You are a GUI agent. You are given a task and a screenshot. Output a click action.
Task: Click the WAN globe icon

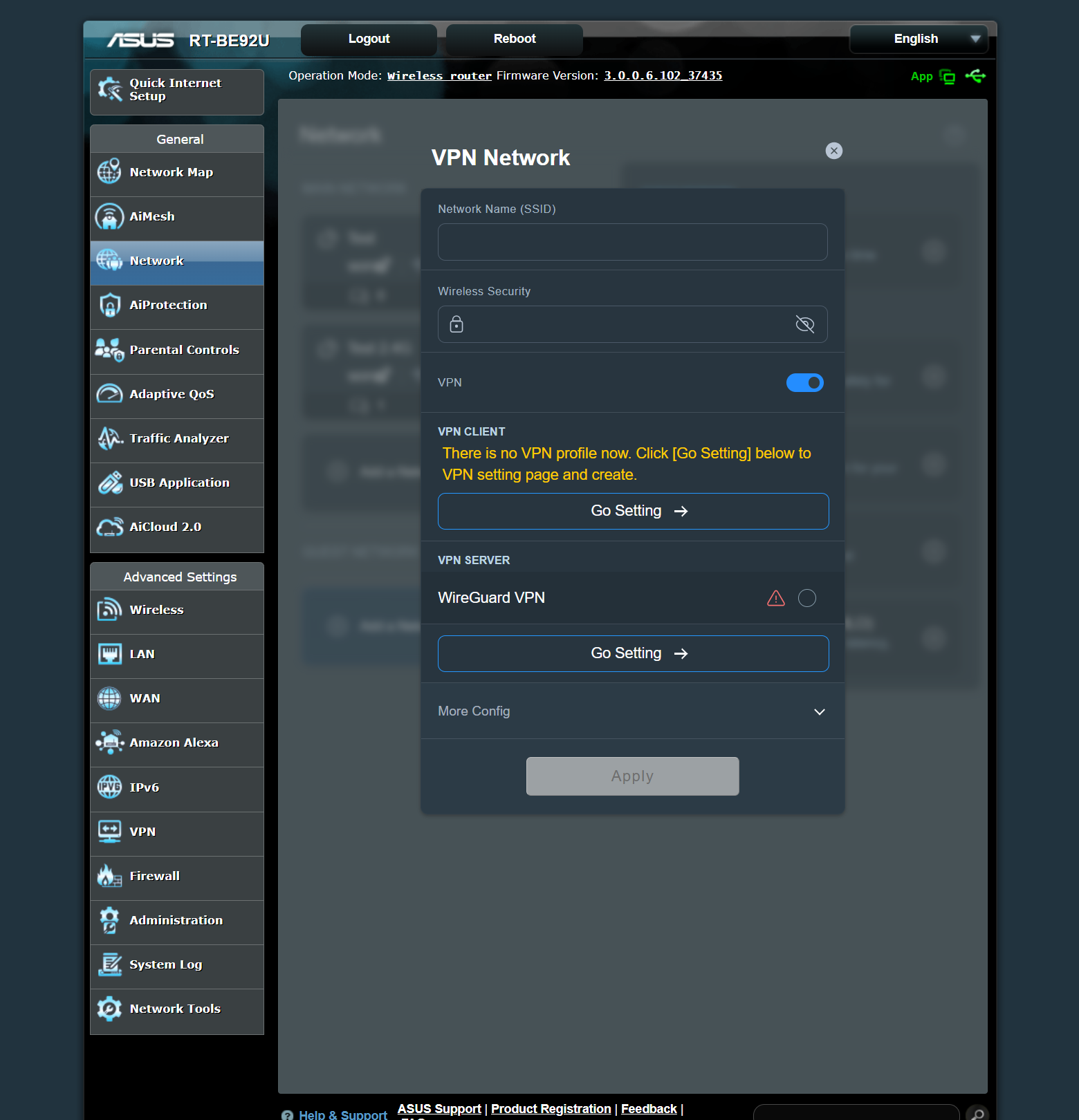point(109,698)
